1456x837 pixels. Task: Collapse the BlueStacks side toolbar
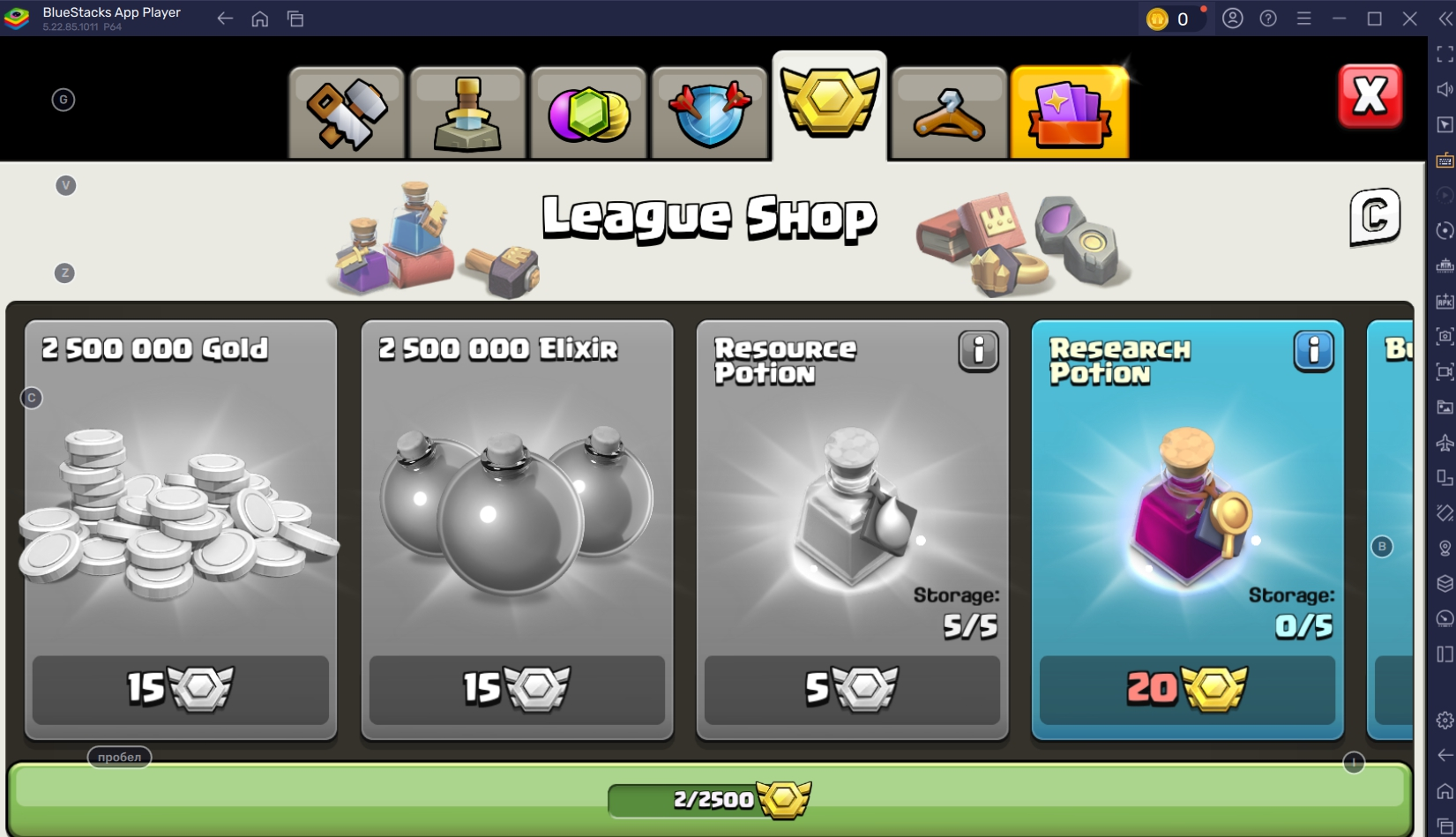coord(1445,19)
